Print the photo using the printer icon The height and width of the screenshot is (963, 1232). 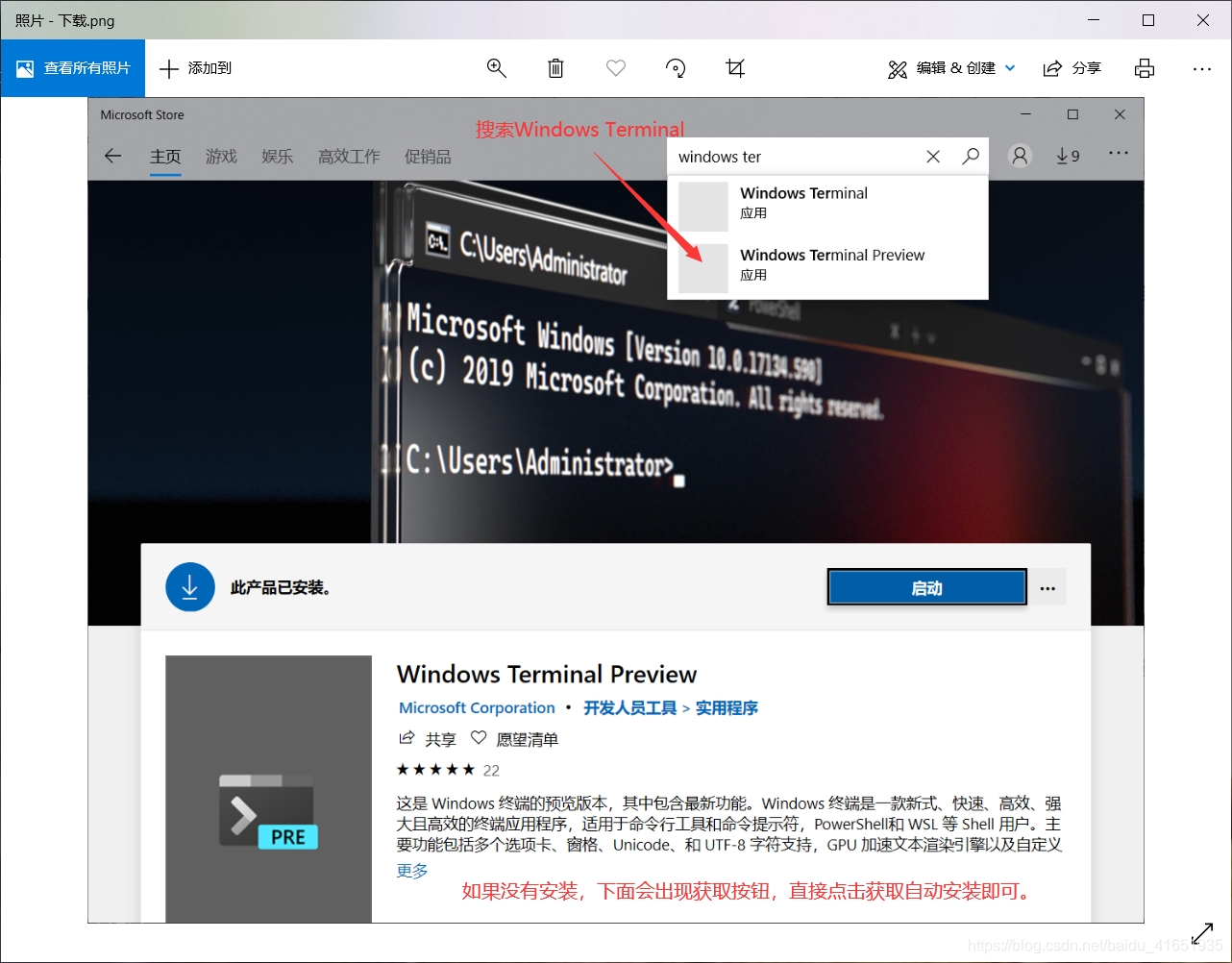point(1145,68)
